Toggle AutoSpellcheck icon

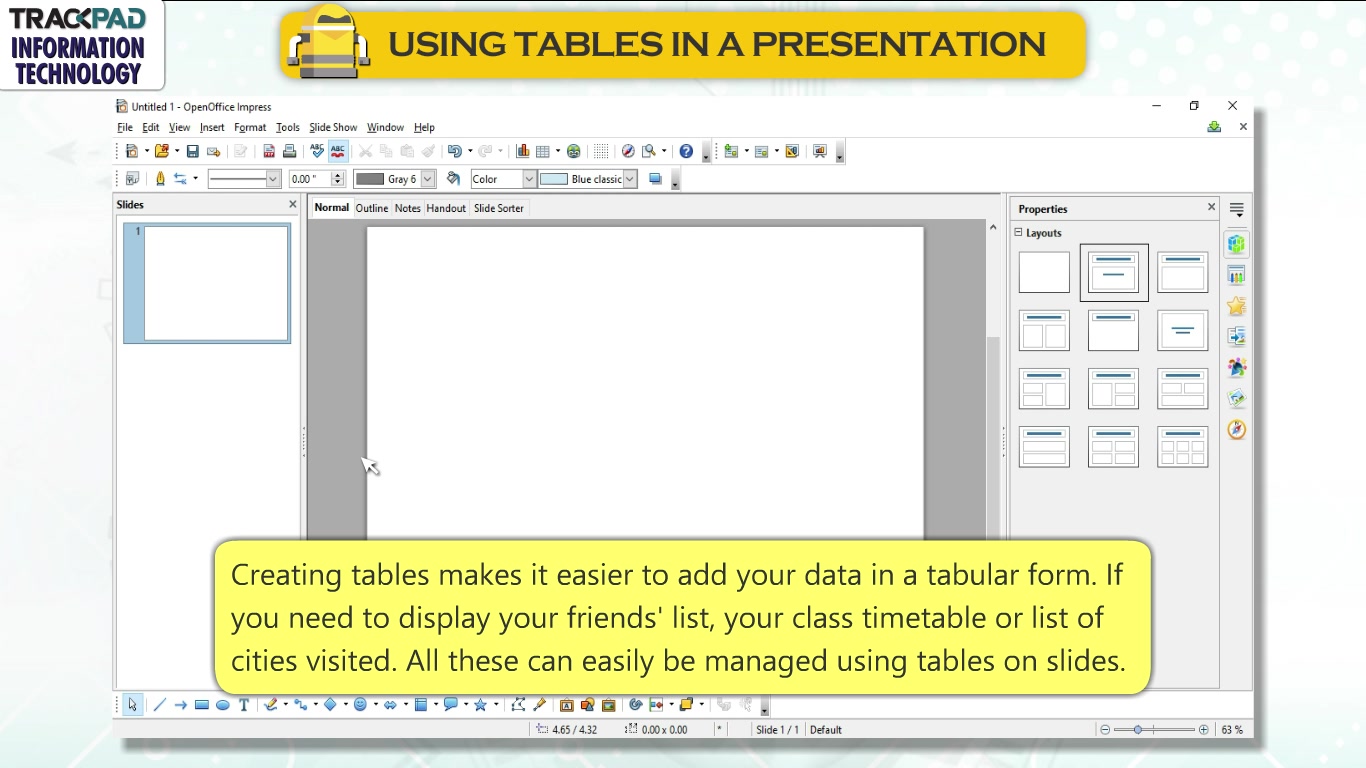click(338, 152)
